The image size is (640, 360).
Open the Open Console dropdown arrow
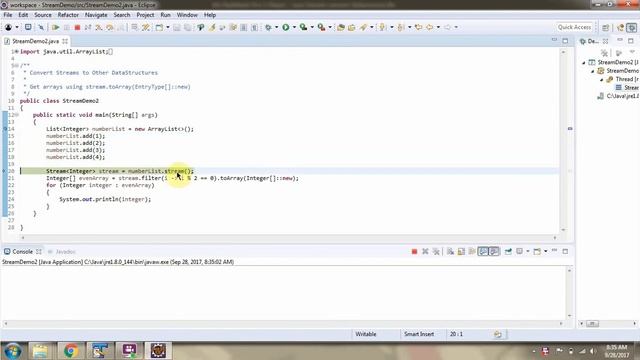[x=545, y=251]
